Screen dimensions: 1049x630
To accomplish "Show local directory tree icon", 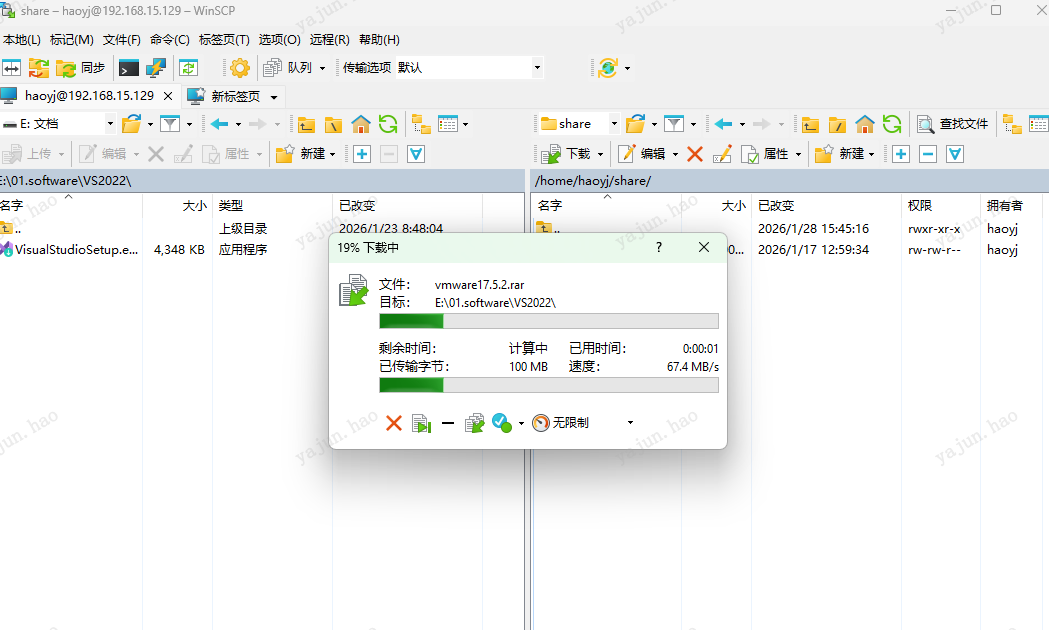I will click(x=421, y=124).
